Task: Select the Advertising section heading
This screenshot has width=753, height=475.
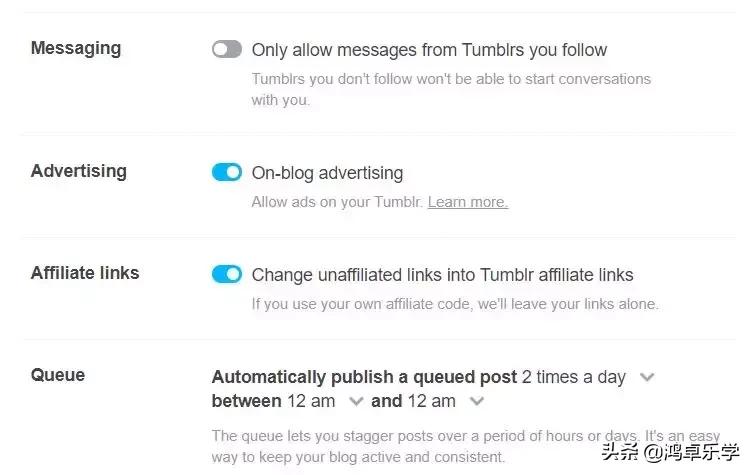Action: pos(79,171)
